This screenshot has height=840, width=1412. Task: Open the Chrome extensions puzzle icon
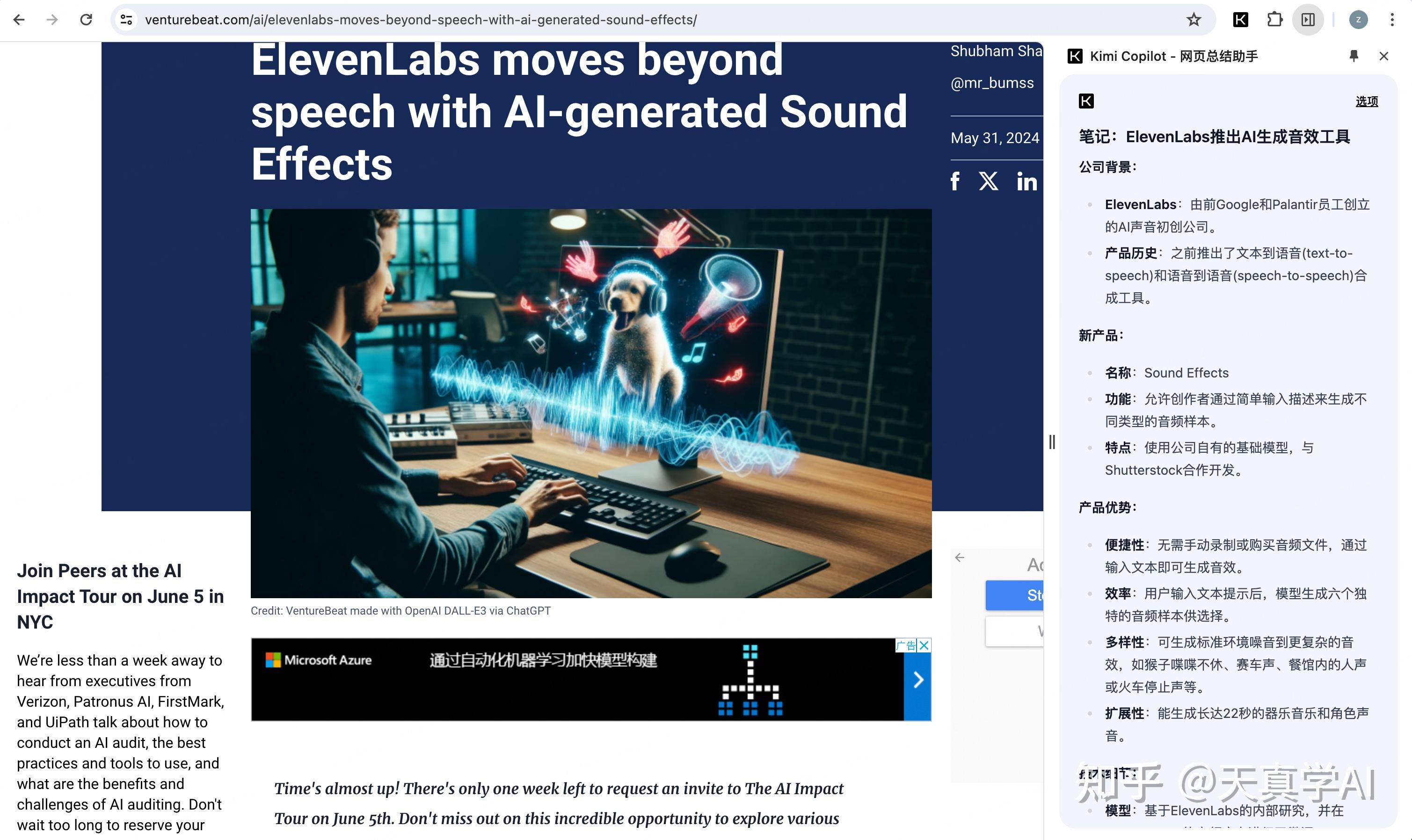point(1274,20)
